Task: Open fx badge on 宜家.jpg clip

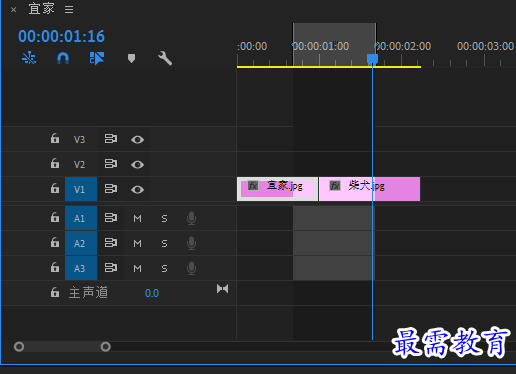Action: [x=253, y=185]
